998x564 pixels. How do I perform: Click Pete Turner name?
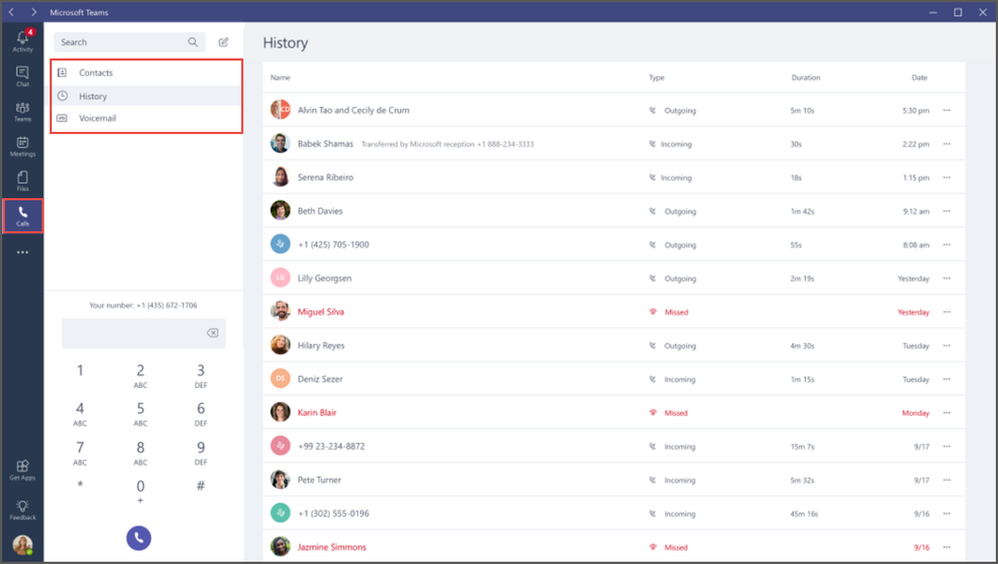click(320, 480)
